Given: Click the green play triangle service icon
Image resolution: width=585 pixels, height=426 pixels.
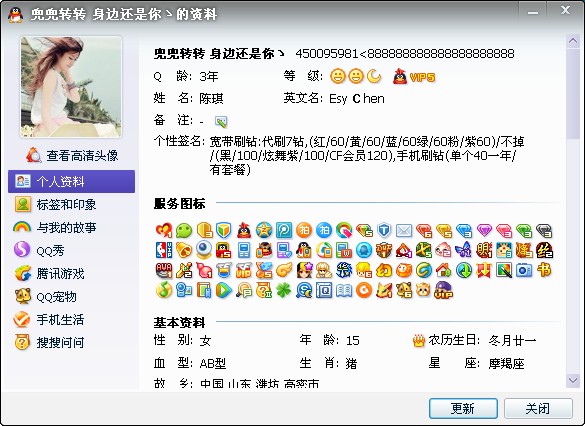Looking at the screenshot, I should (x=224, y=290).
